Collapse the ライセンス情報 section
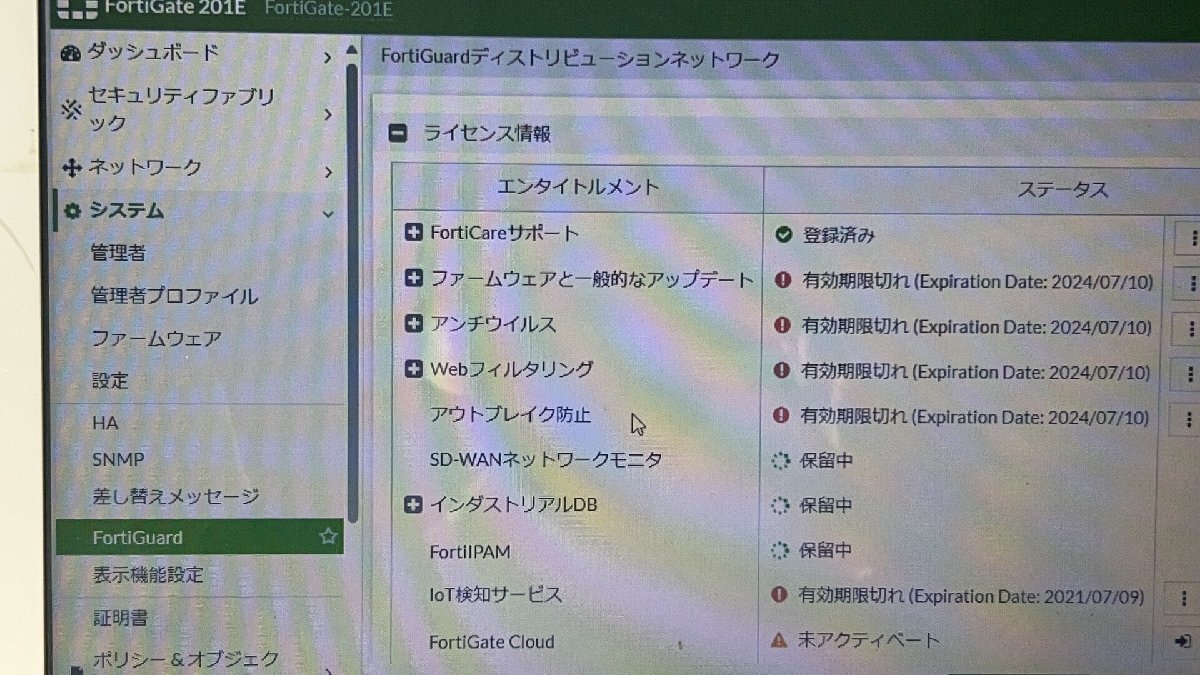1200x675 pixels. 398,133
